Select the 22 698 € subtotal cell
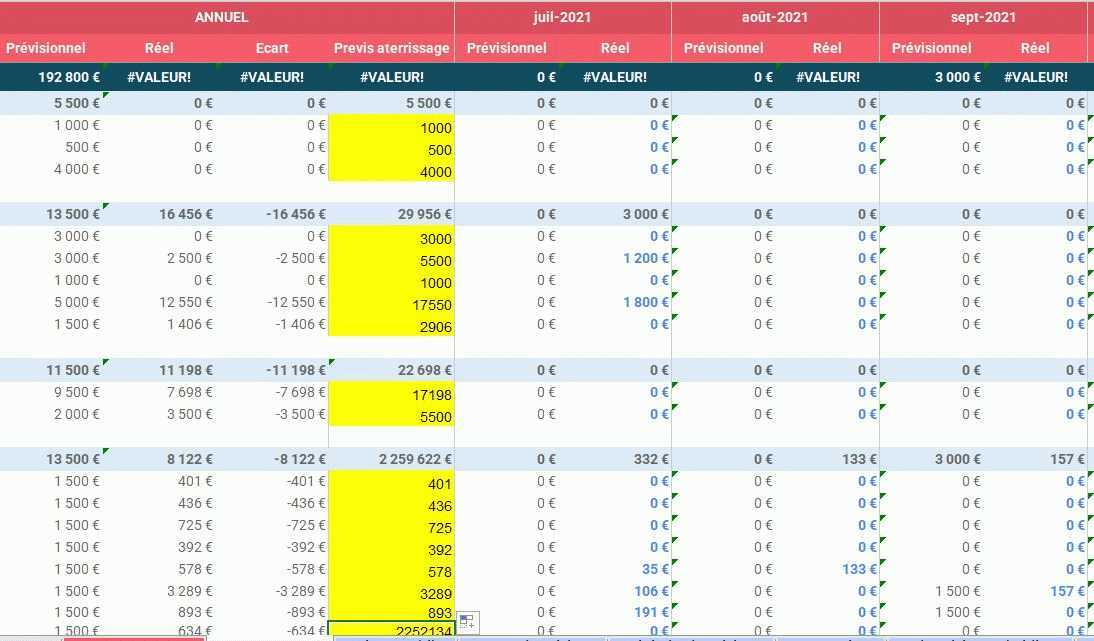1094x641 pixels. (x=391, y=370)
